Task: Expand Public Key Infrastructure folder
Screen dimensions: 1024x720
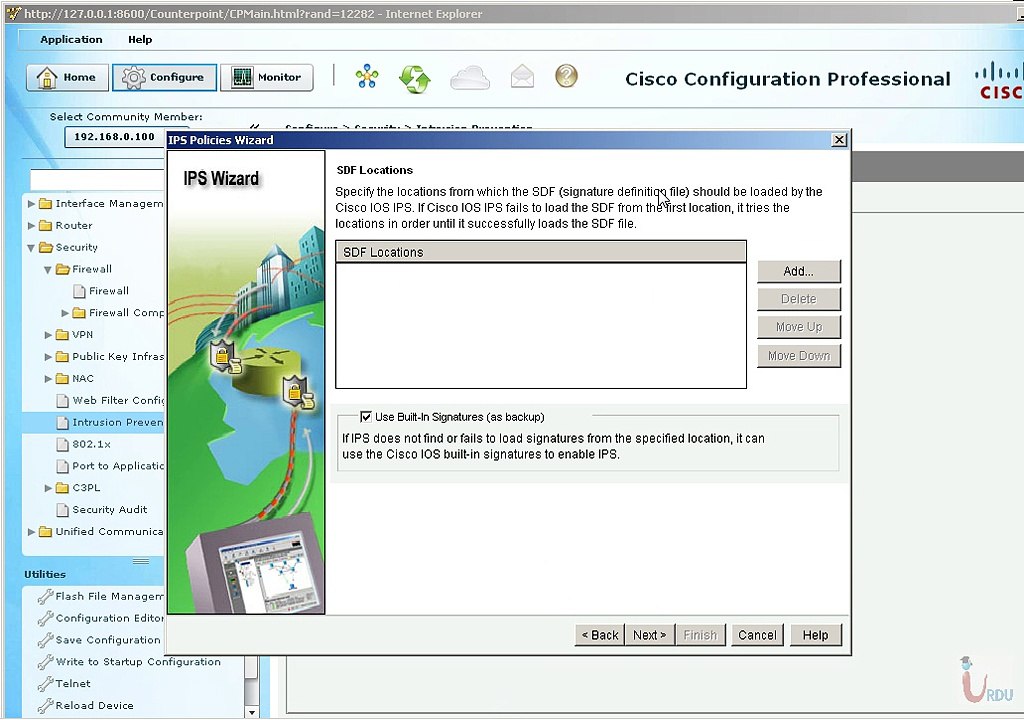Action: [x=48, y=357]
